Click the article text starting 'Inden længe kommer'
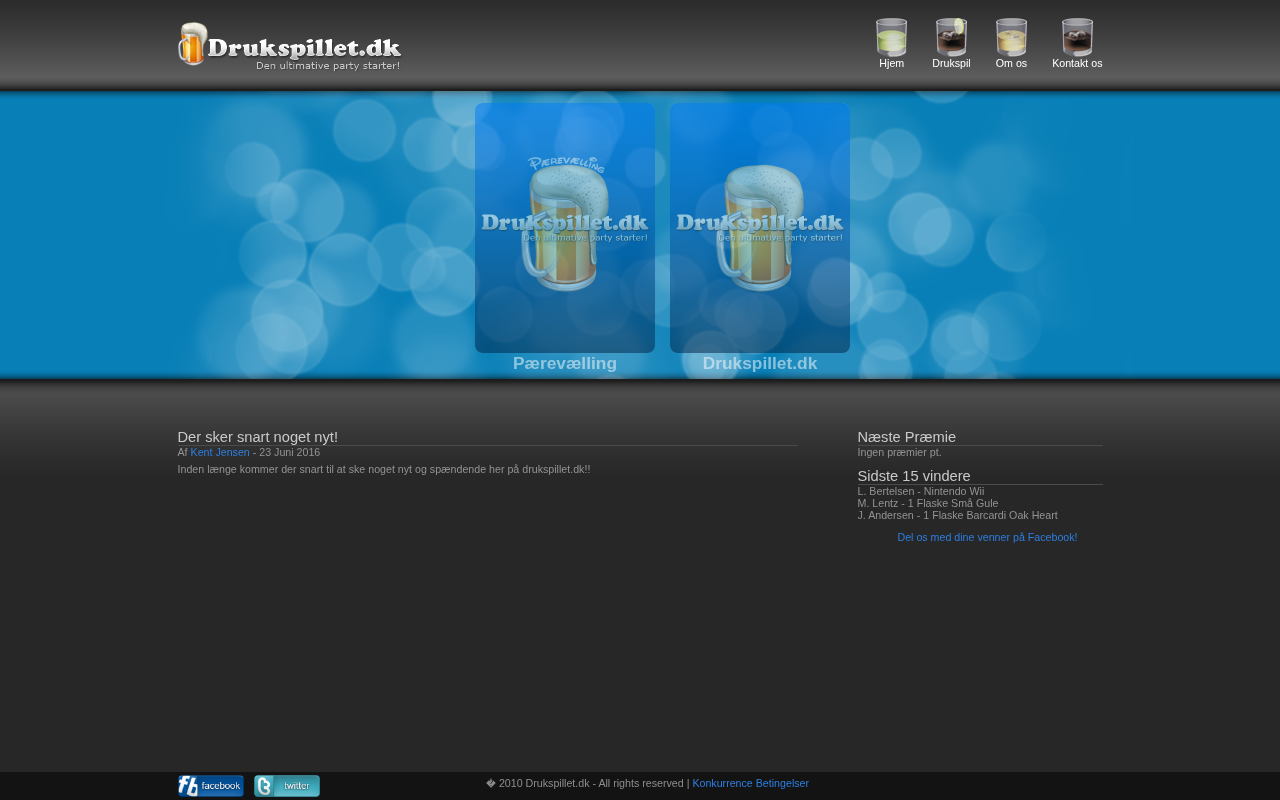 (384, 469)
